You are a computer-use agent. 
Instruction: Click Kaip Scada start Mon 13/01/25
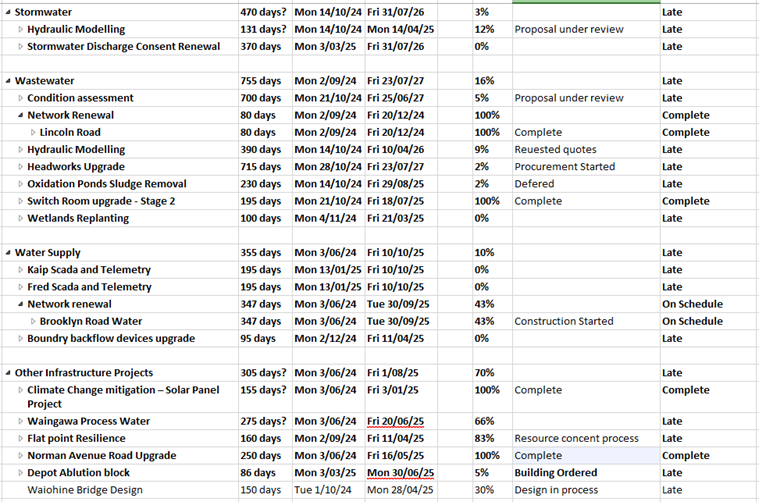[328, 270]
